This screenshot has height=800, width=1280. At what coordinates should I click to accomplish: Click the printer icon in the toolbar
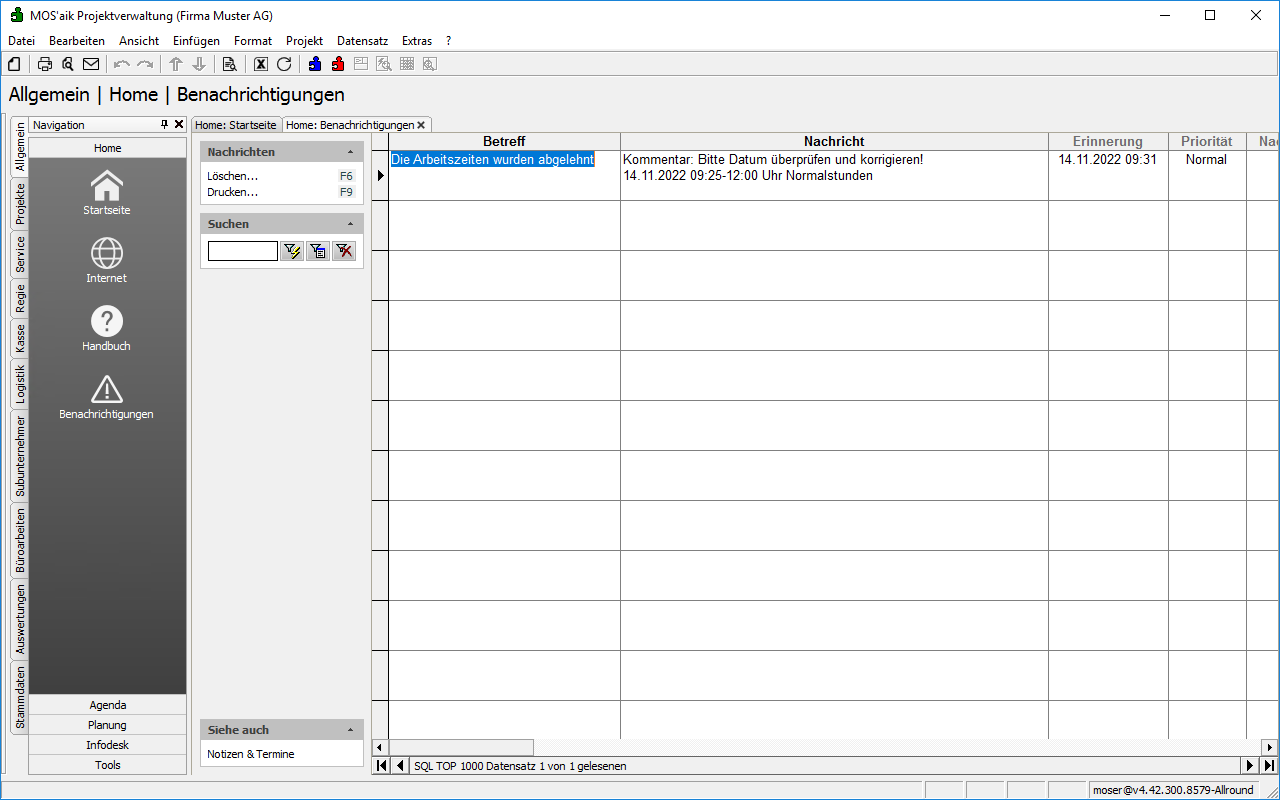coord(45,64)
